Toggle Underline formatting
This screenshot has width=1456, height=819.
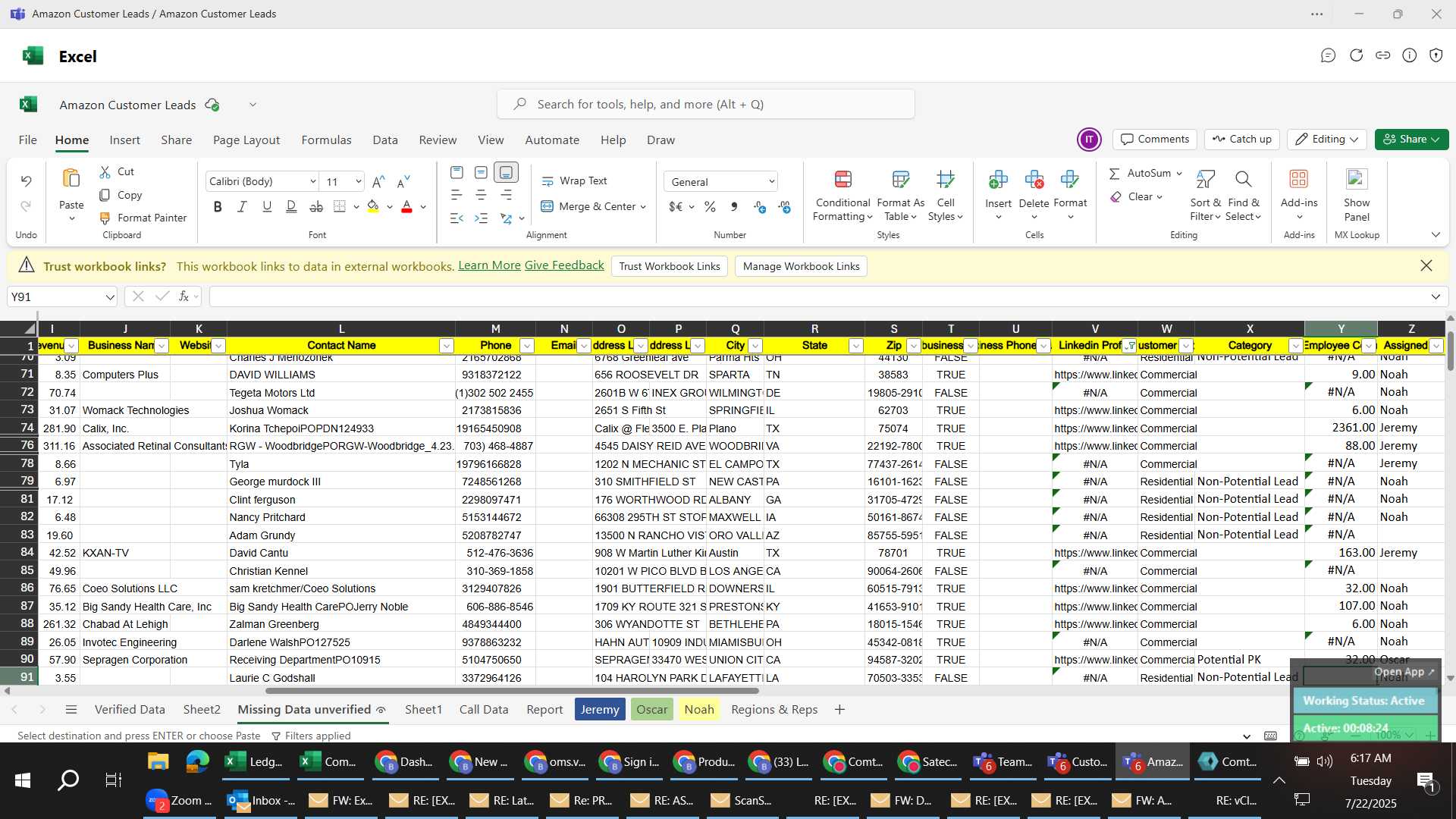[x=267, y=207]
